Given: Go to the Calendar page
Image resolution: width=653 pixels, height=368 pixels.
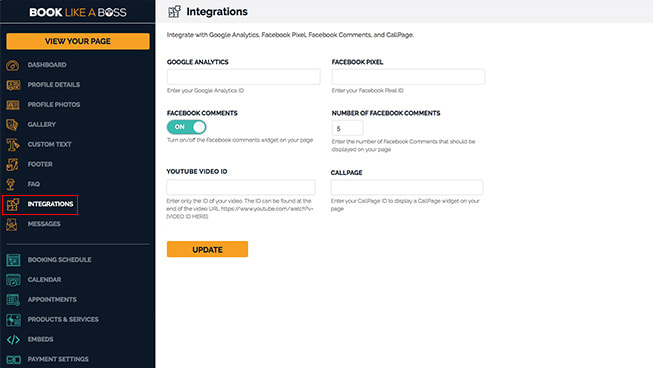Looking at the screenshot, I should (45, 280).
